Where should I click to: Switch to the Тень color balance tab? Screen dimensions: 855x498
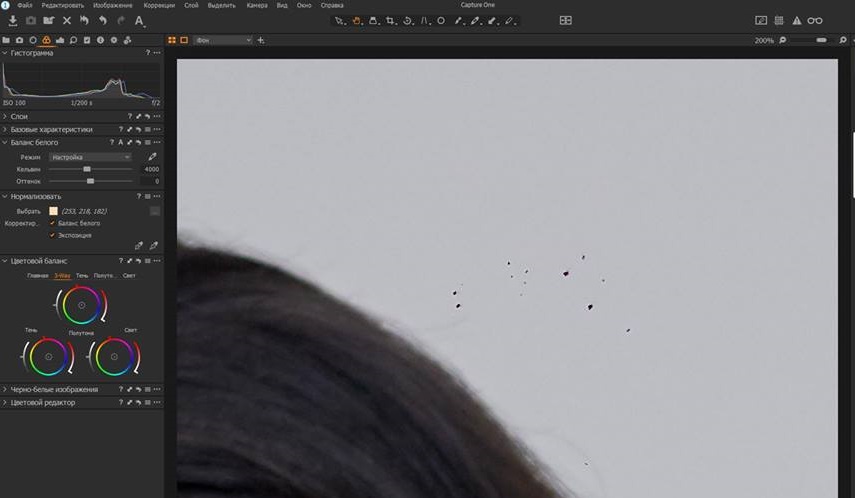pos(82,275)
